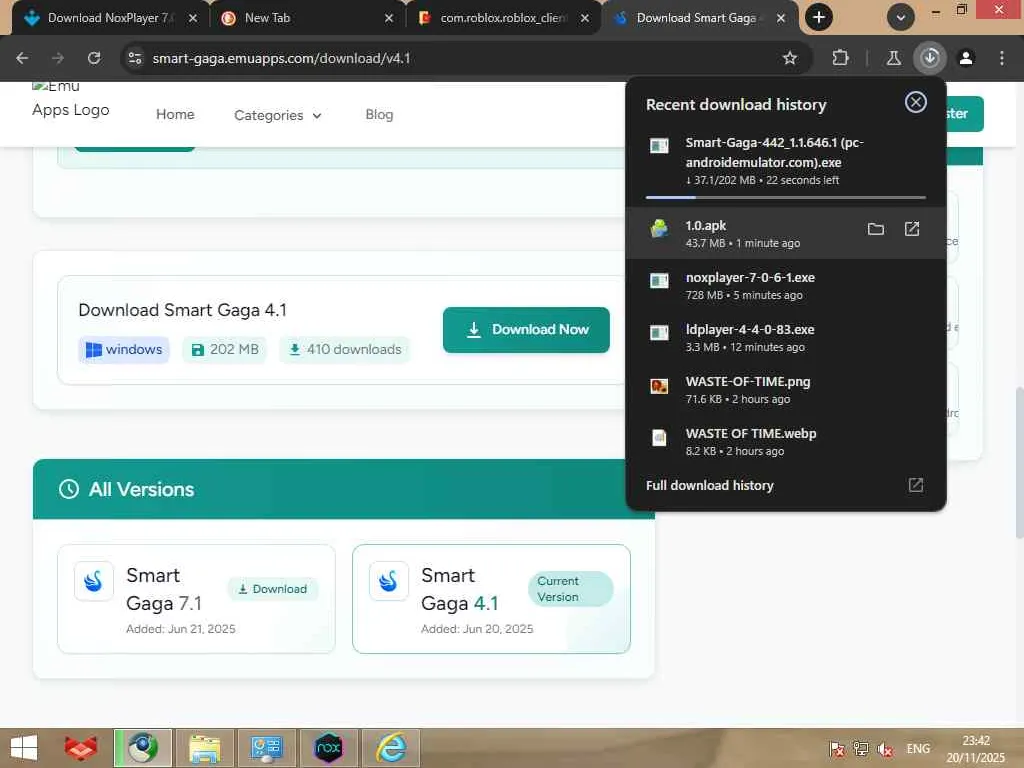Launch Nox from the taskbar

(x=328, y=748)
